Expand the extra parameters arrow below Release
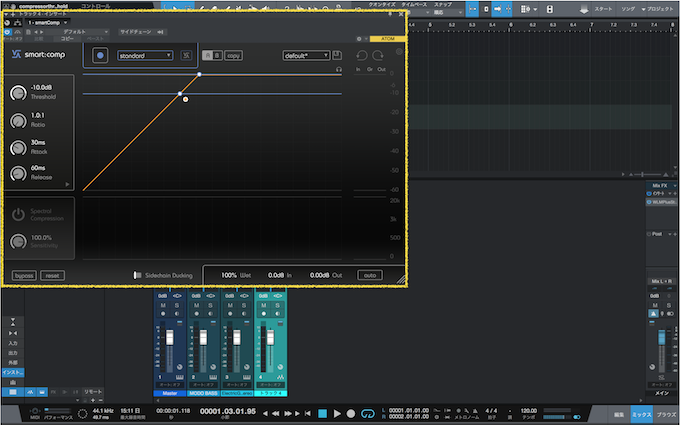 coord(67,184)
